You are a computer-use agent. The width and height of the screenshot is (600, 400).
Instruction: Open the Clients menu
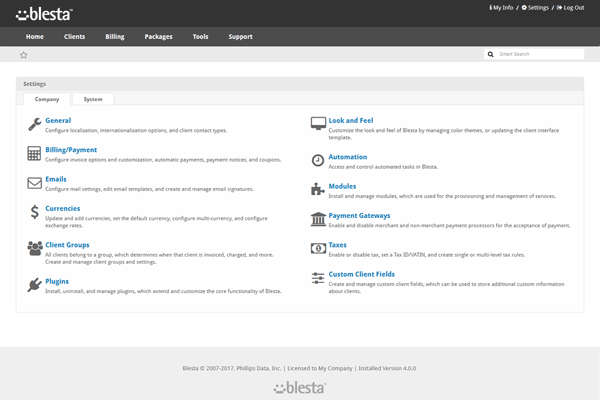pyautogui.click(x=74, y=37)
